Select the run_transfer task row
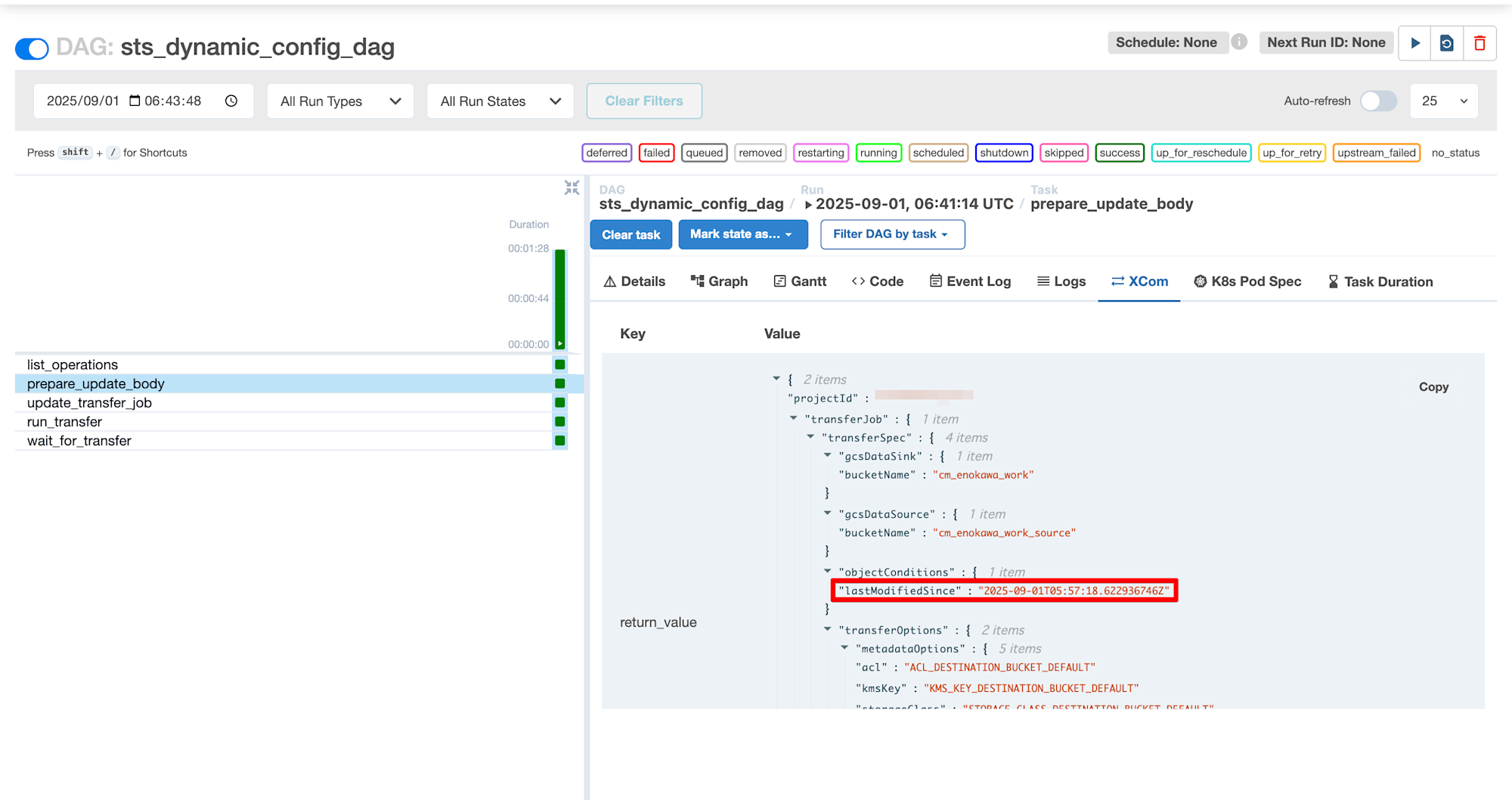Image resolution: width=1512 pixels, height=800 pixels. click(x=291, y=421)
